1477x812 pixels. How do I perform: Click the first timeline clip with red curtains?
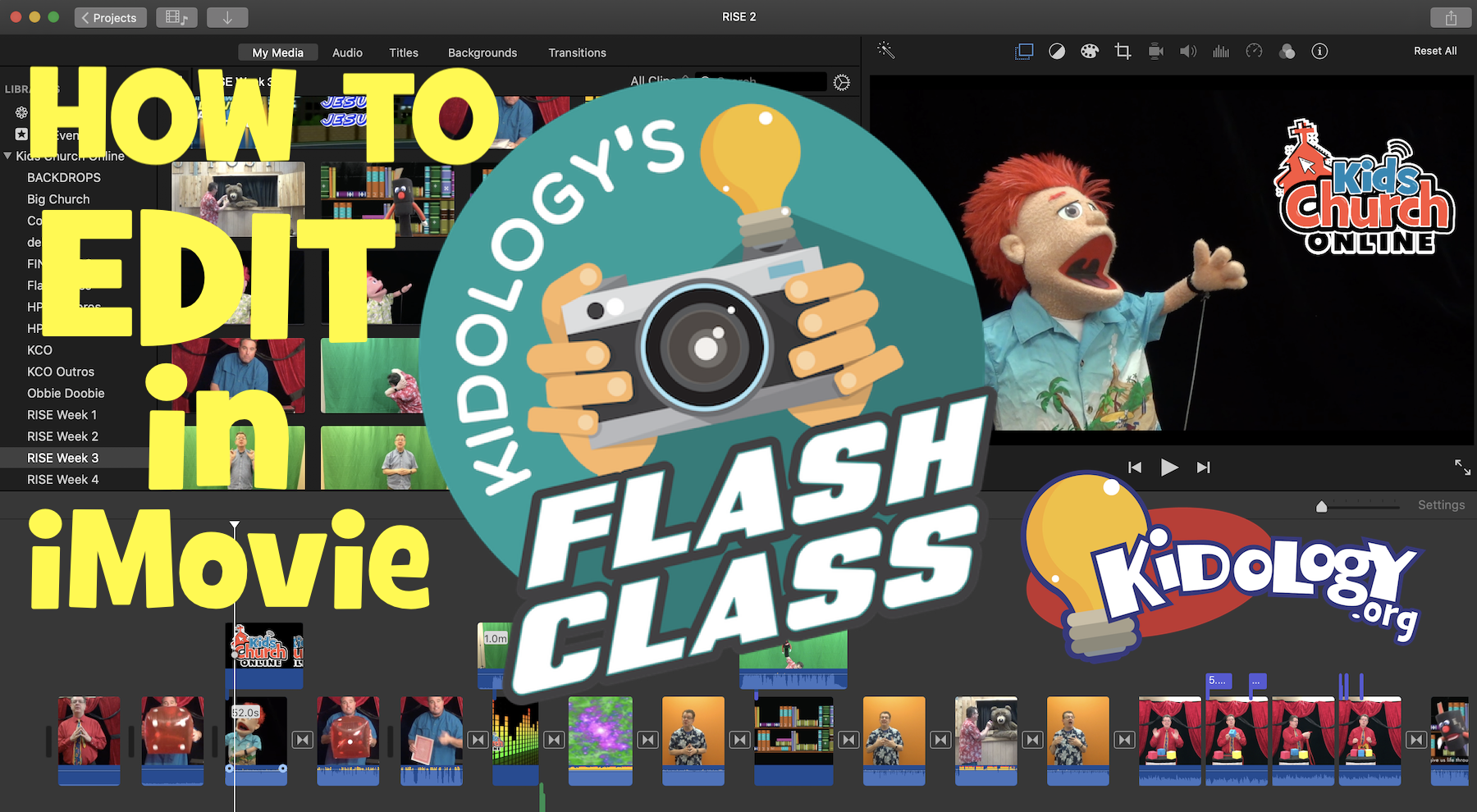click(89, 741)
